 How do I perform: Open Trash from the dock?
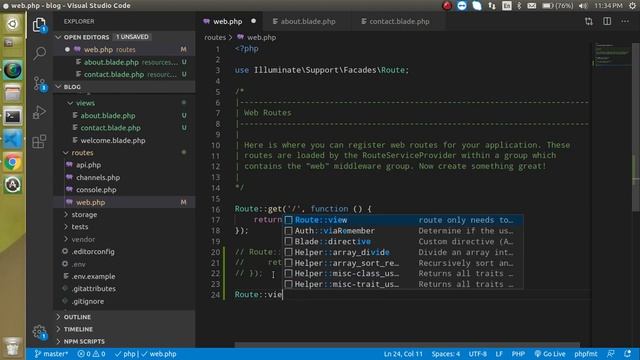point(13,347)
